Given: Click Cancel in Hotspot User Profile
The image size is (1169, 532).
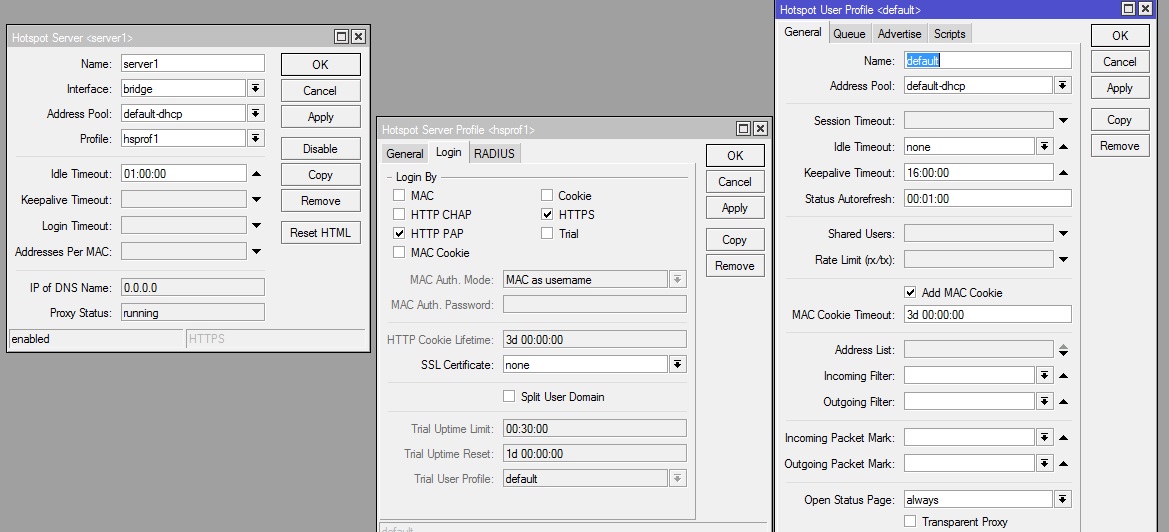Looking at the screenshot, I should click(x=1120, y=62).
